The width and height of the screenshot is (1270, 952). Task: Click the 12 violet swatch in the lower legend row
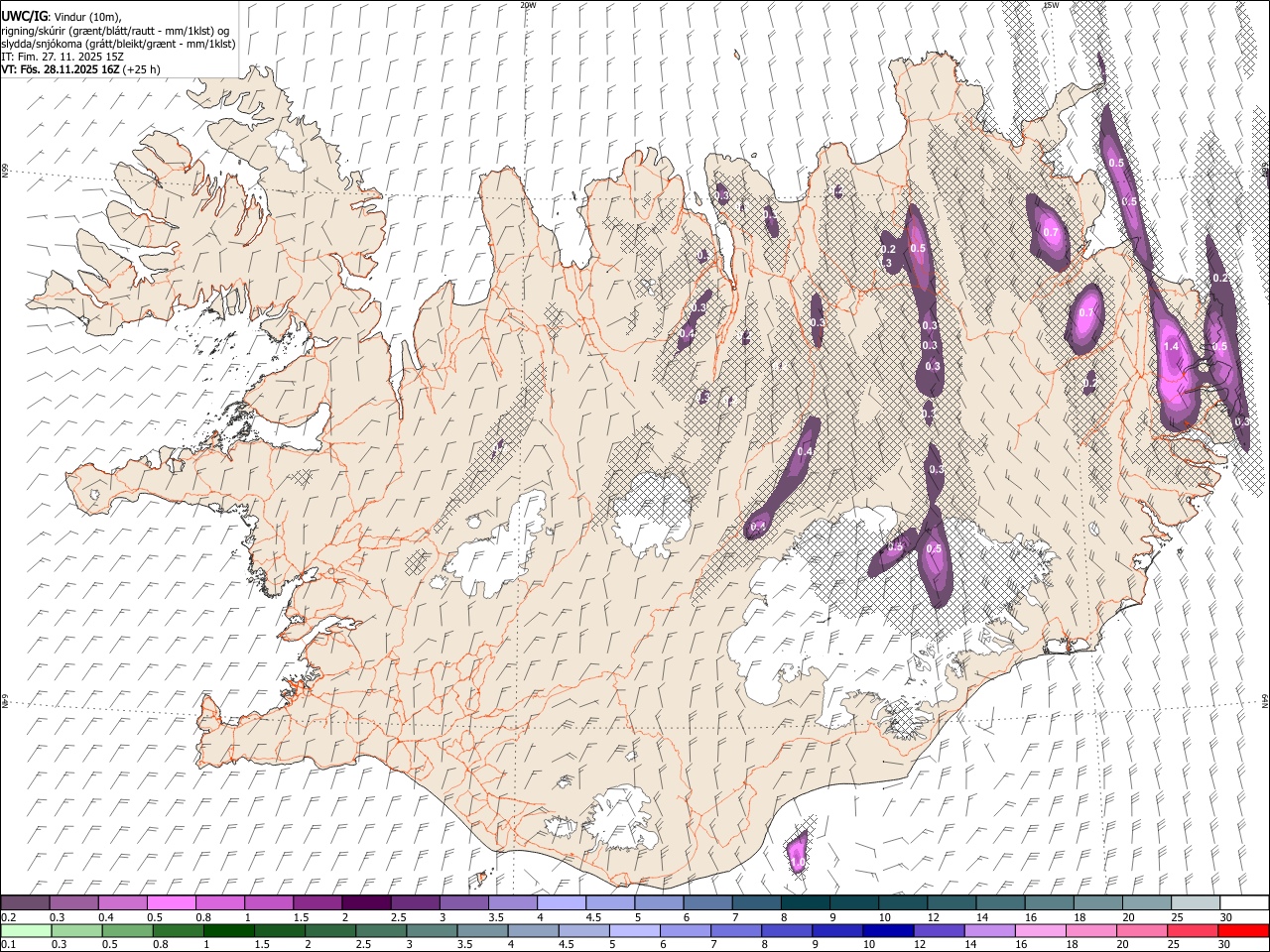coord(938,930)
